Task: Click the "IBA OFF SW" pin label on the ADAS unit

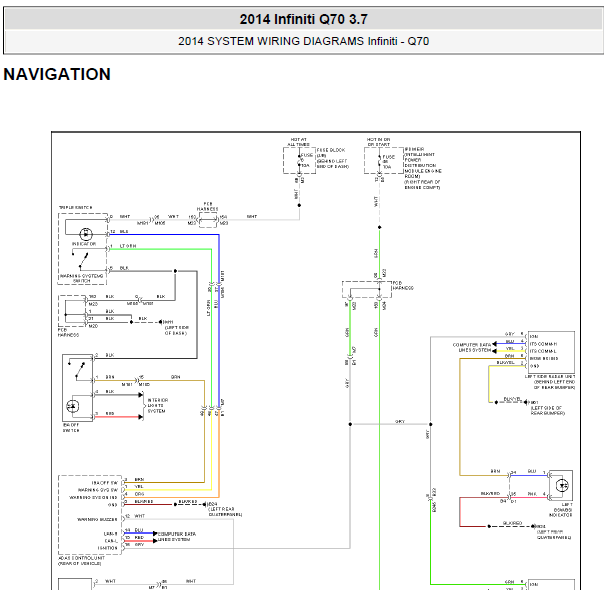Action: point(104,483)
